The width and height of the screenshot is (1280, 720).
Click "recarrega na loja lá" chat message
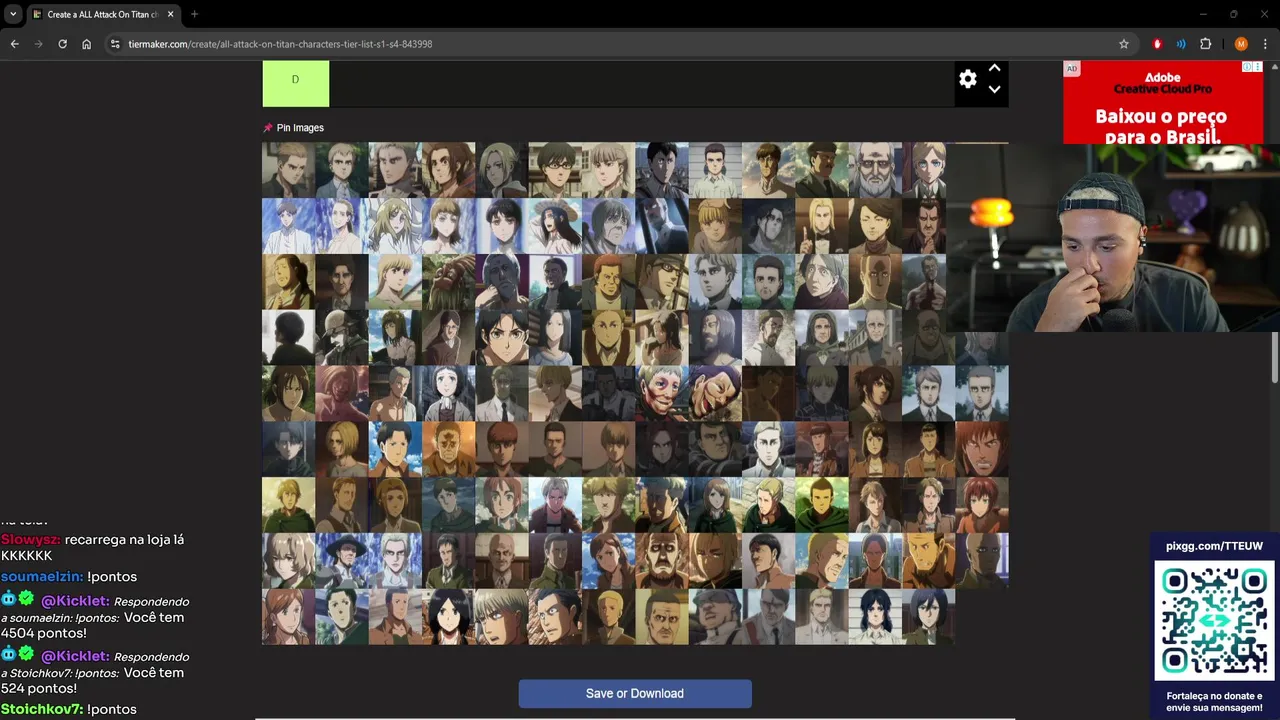pyautogui.click(x=124, y=540)
